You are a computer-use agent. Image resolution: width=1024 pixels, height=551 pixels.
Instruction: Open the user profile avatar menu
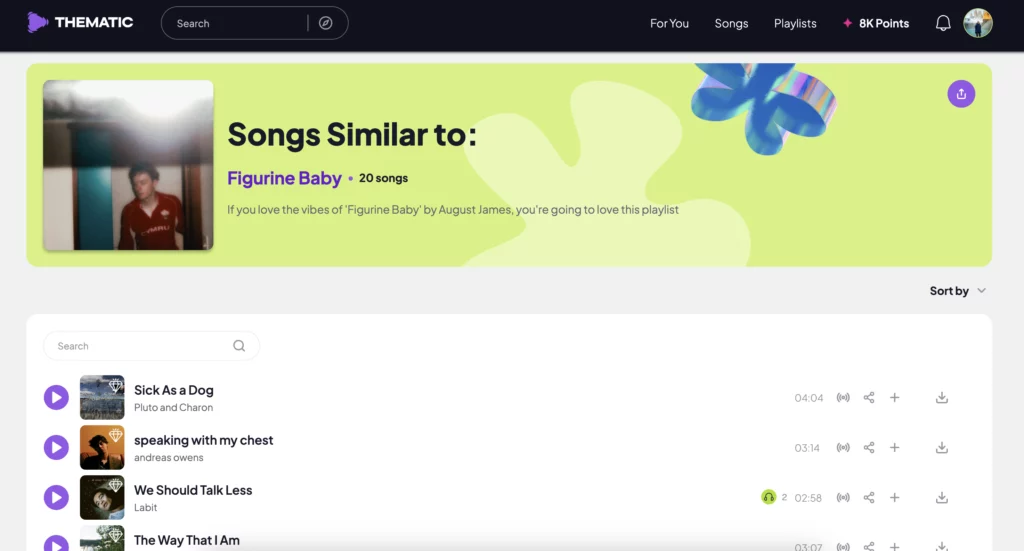pos(978,23)
